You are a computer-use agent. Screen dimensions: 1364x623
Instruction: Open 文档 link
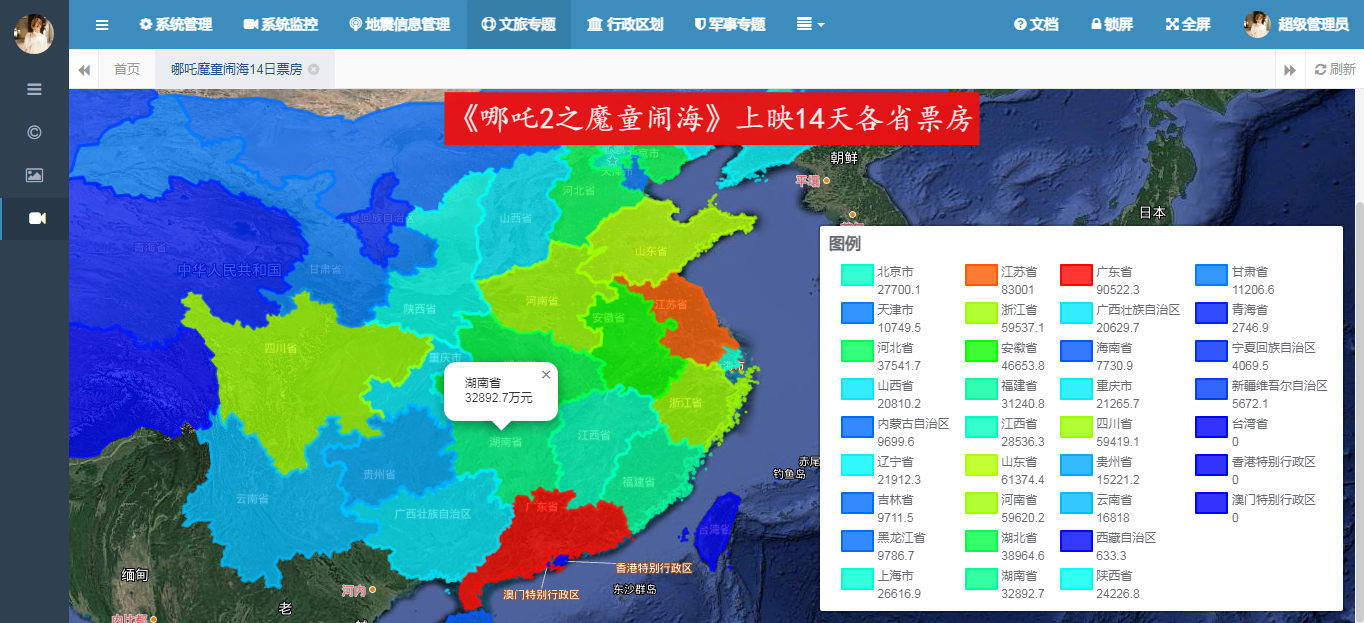pyautogui.click(x=1036, y=24)
